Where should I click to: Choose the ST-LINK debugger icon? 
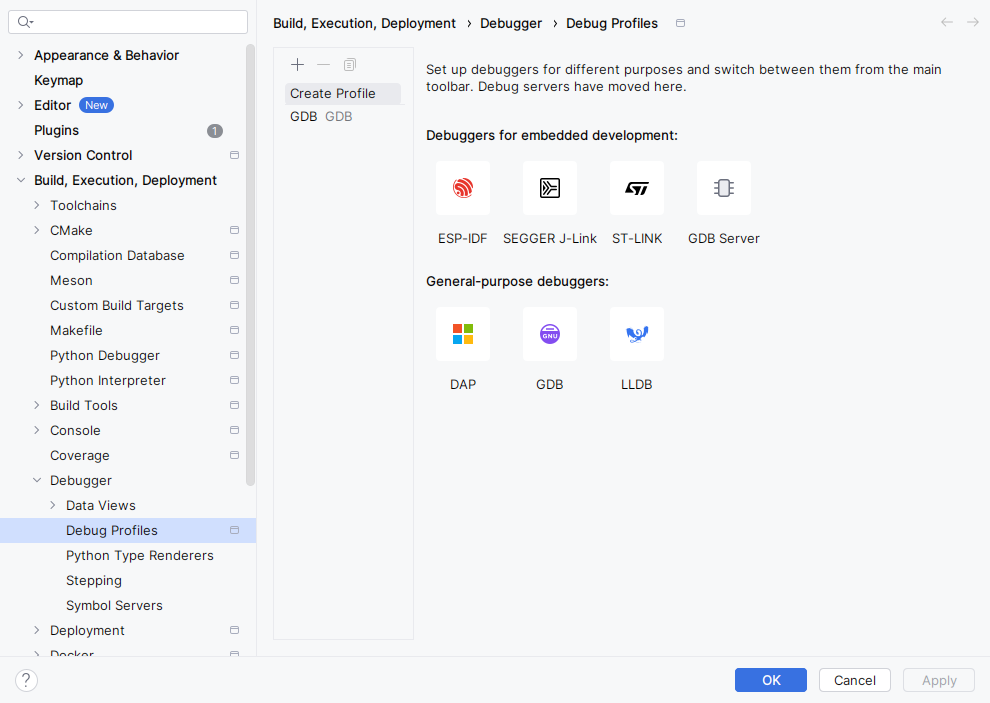click(637, 188)
